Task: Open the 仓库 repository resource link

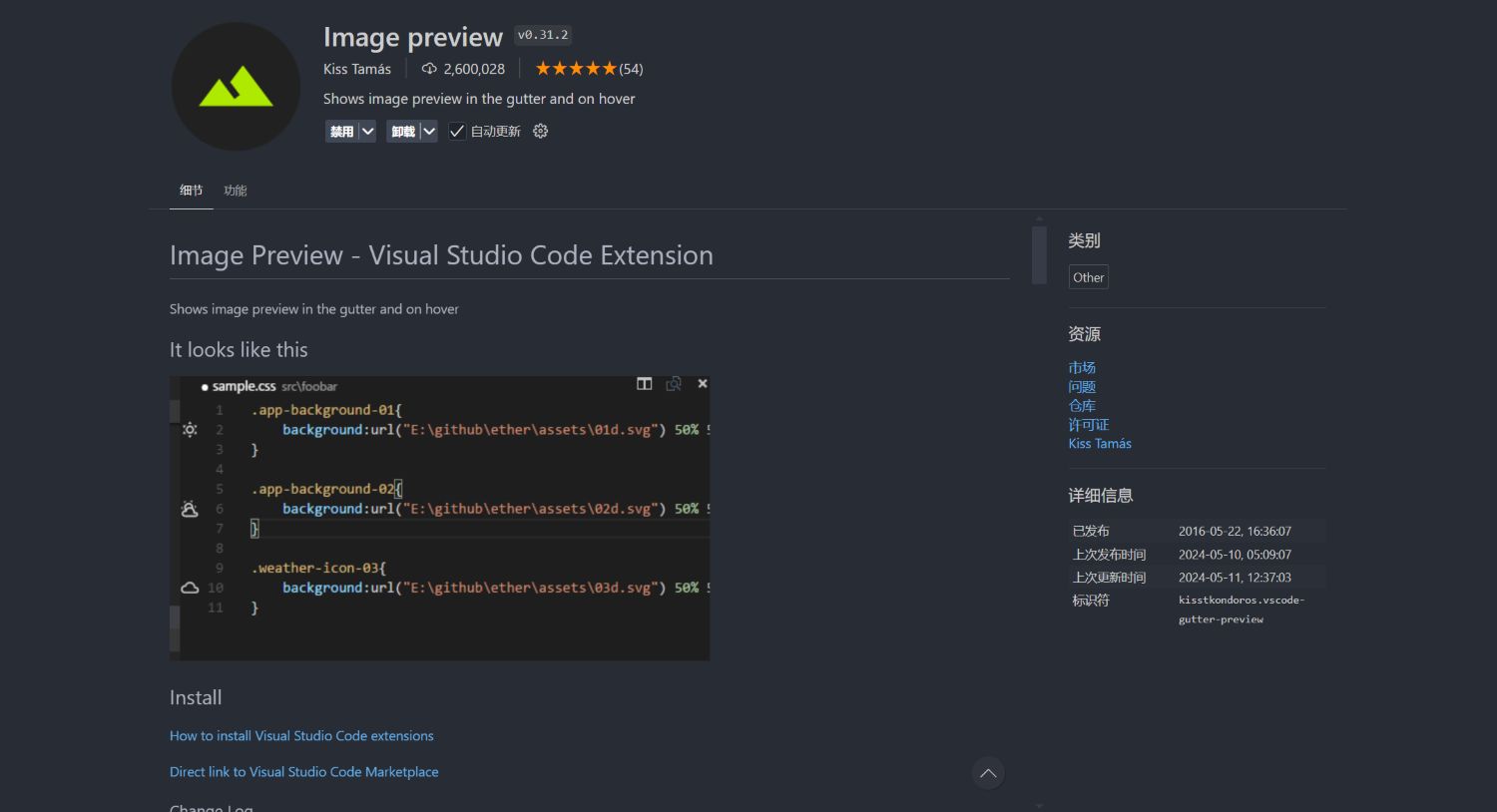Action: coord(1082,406)
